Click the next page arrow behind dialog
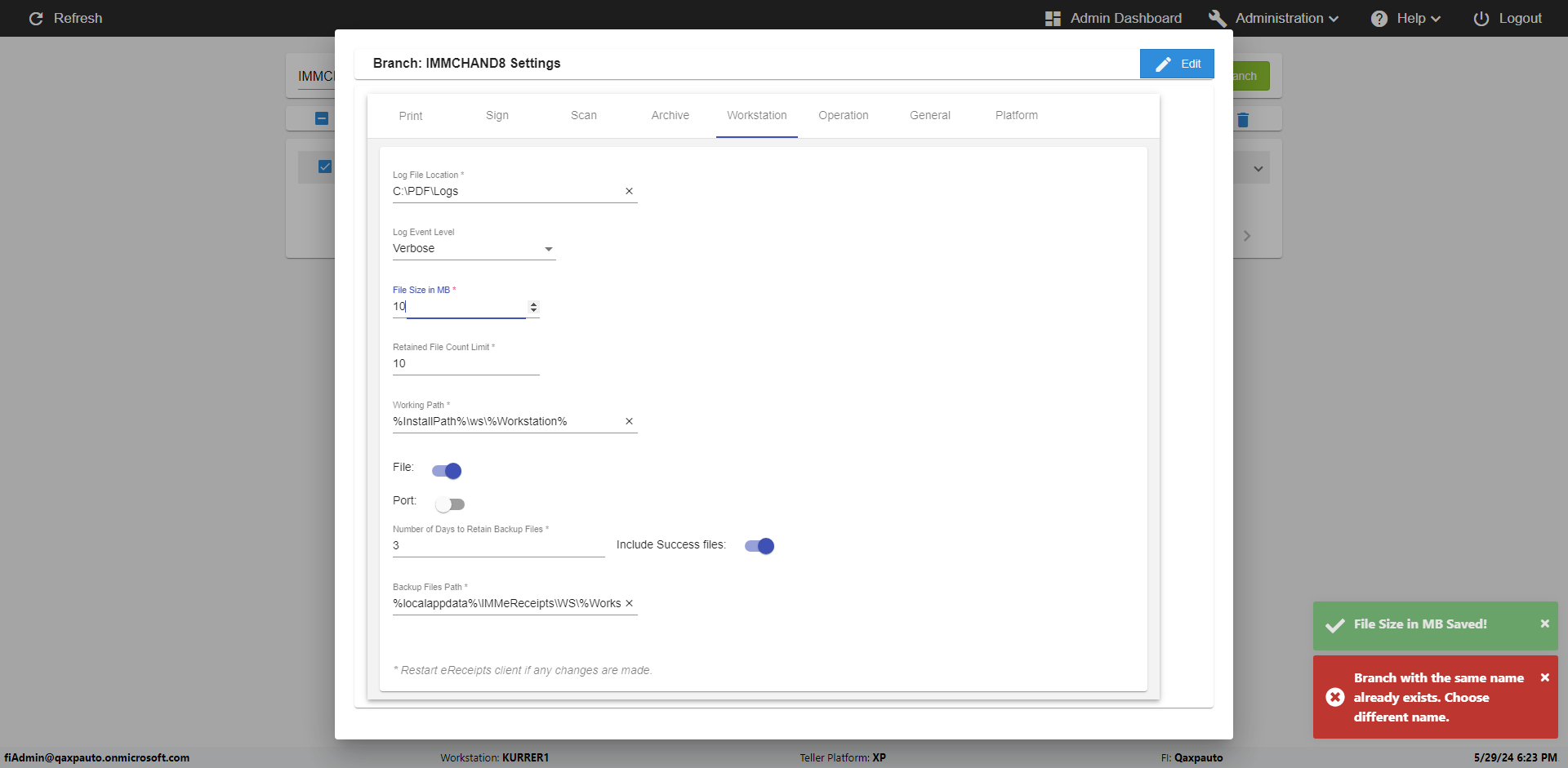Image resolution: width=1568 pixels, height=768 pixels. (x=1247, y=236)
